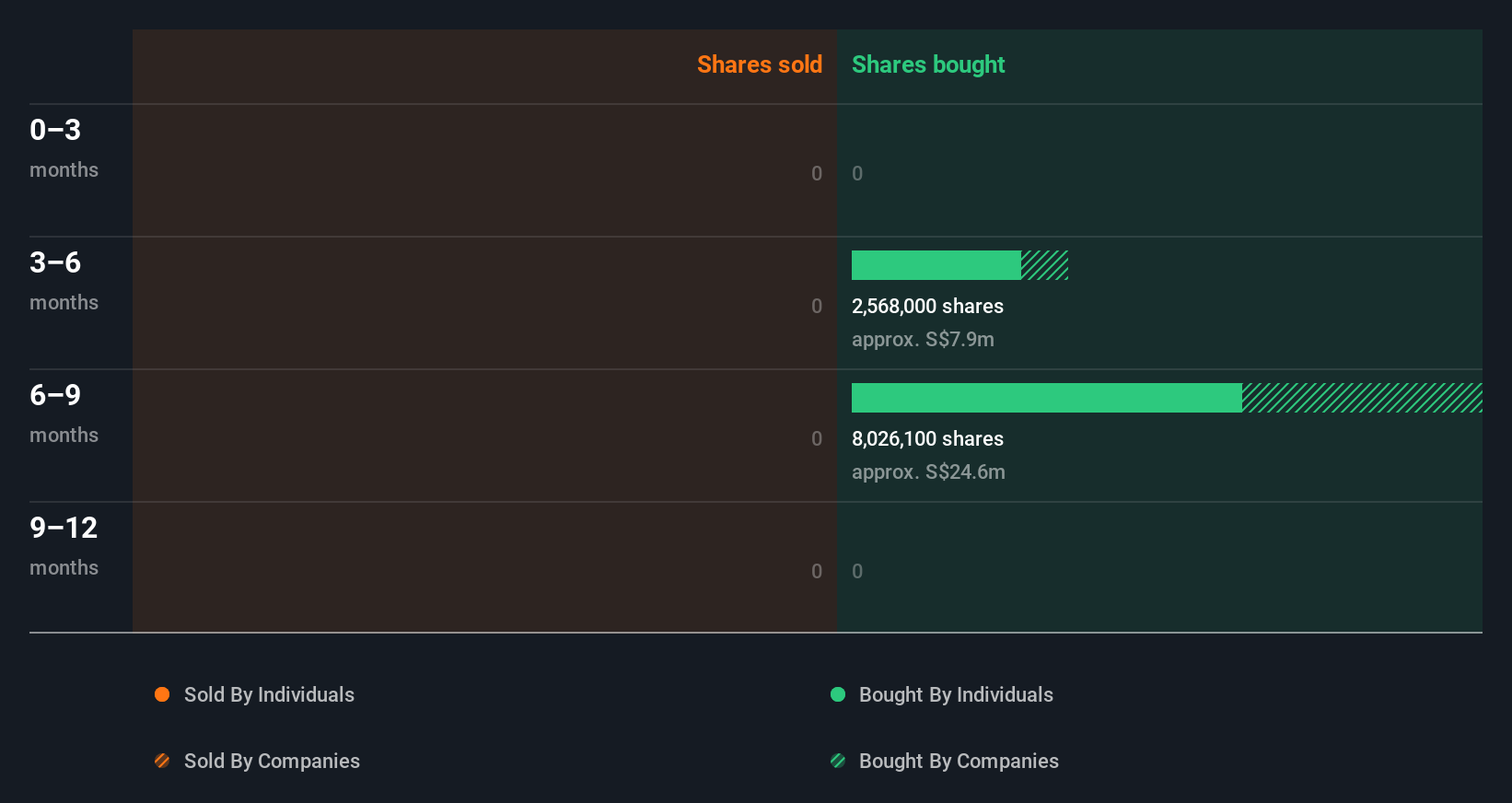Click the striped Bought By Companies icon
This screenshot has height=803, width=1512.
838,761
